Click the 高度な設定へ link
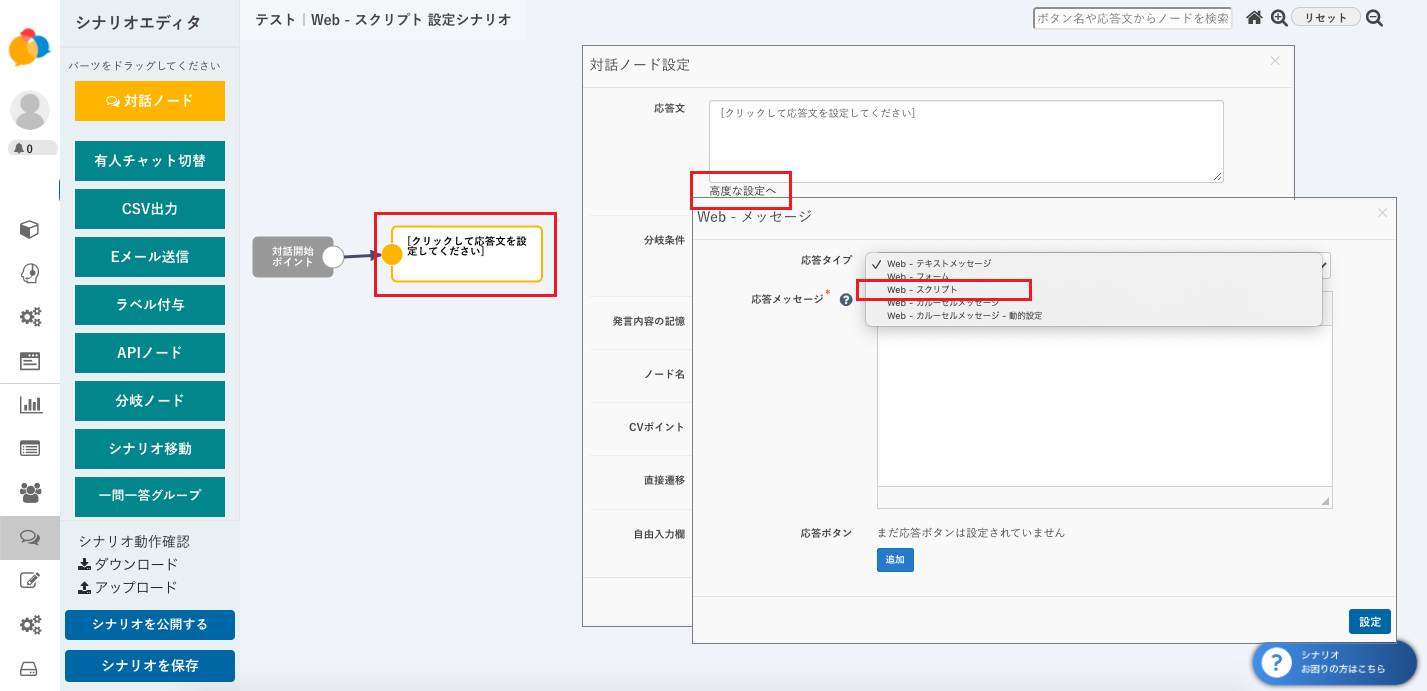 click(x=743, y=190)
